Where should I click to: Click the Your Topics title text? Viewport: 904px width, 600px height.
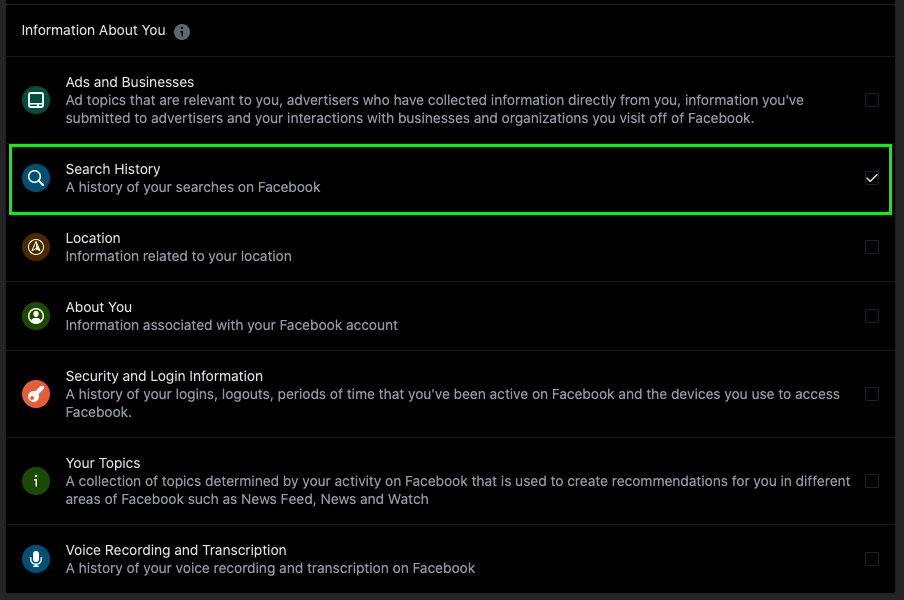103,463
